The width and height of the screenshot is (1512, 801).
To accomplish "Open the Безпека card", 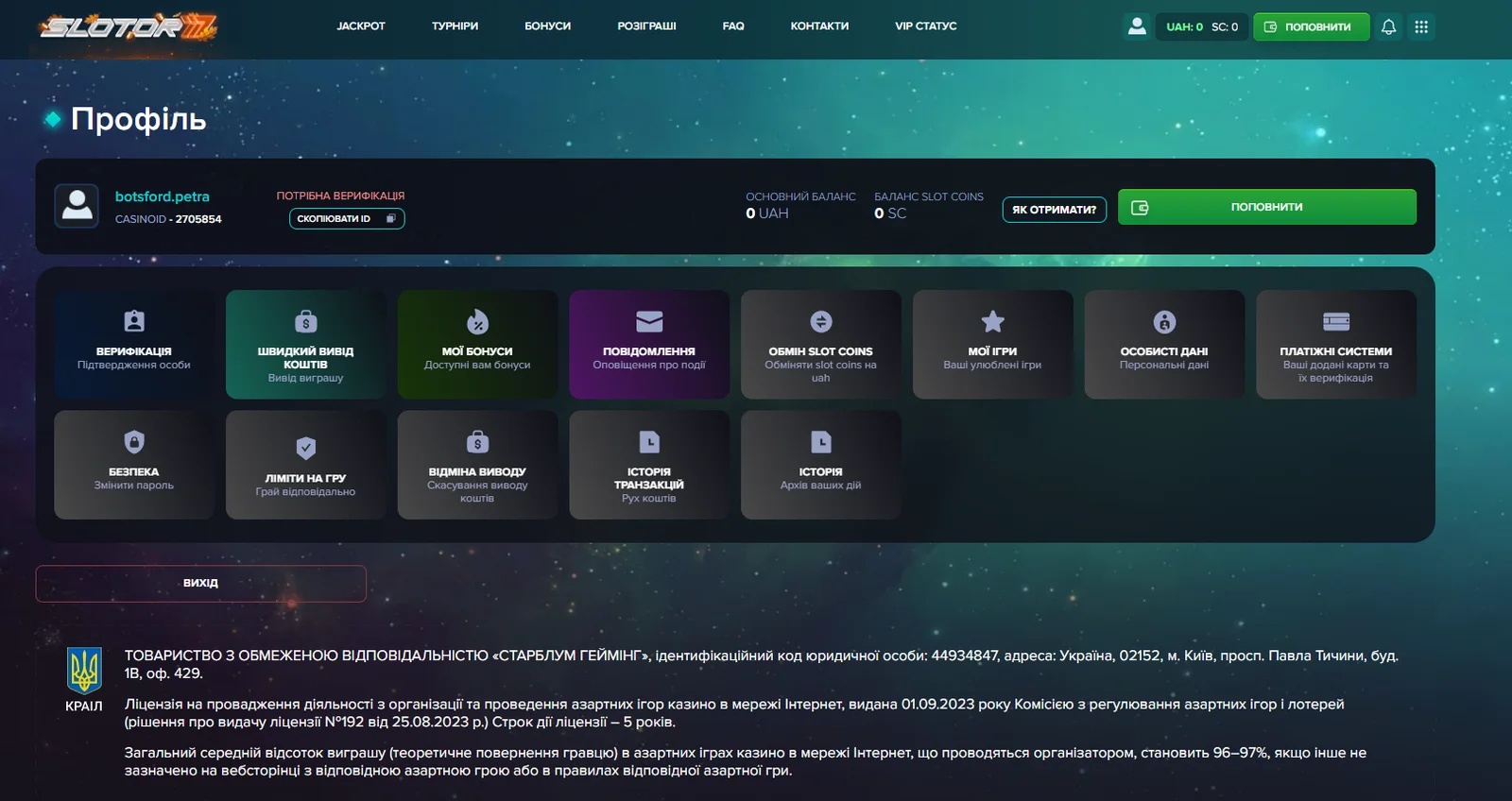I will tap(134, 465).
